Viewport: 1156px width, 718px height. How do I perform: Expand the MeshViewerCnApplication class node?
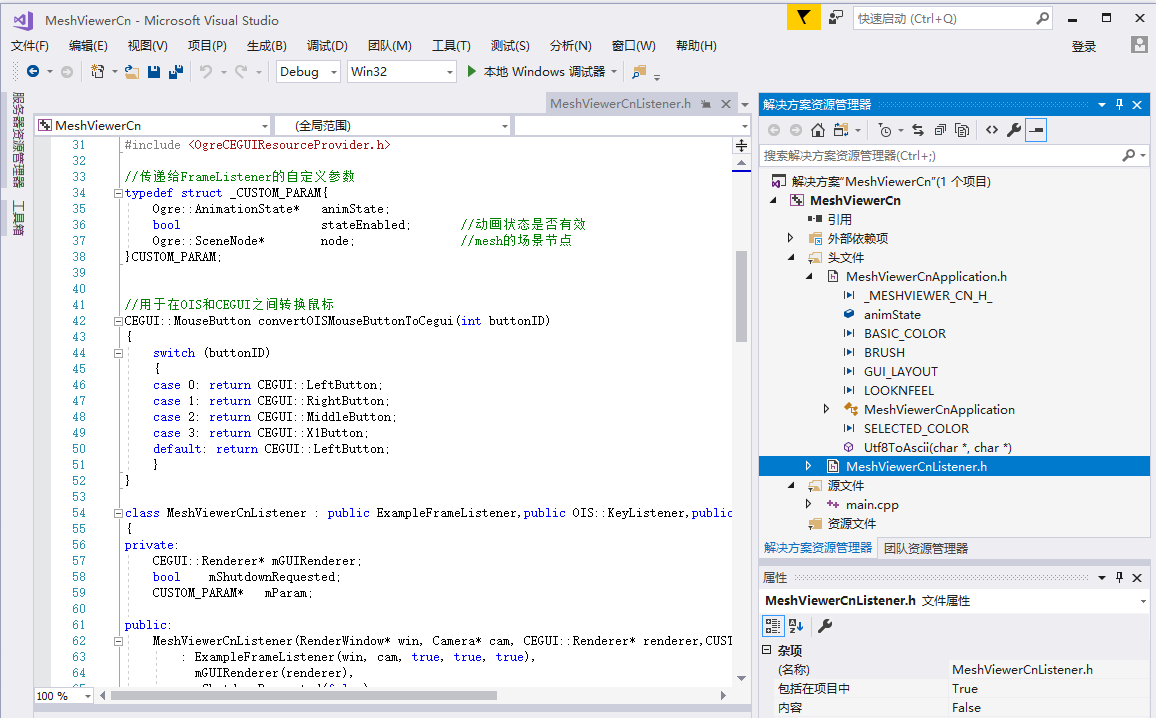click(826, 409)
